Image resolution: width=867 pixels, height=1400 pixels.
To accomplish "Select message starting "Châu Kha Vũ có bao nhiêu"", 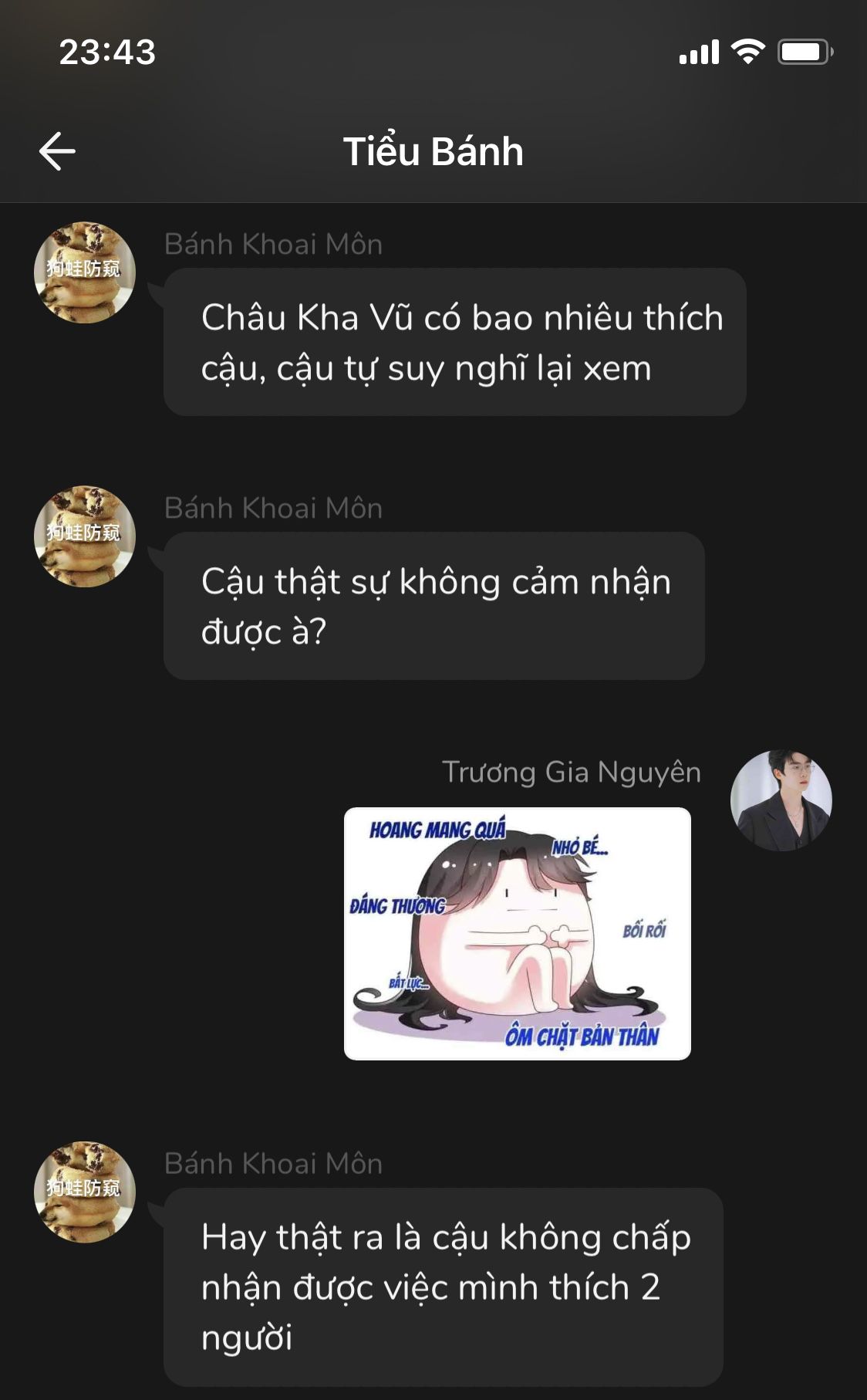I will [455, 342].
